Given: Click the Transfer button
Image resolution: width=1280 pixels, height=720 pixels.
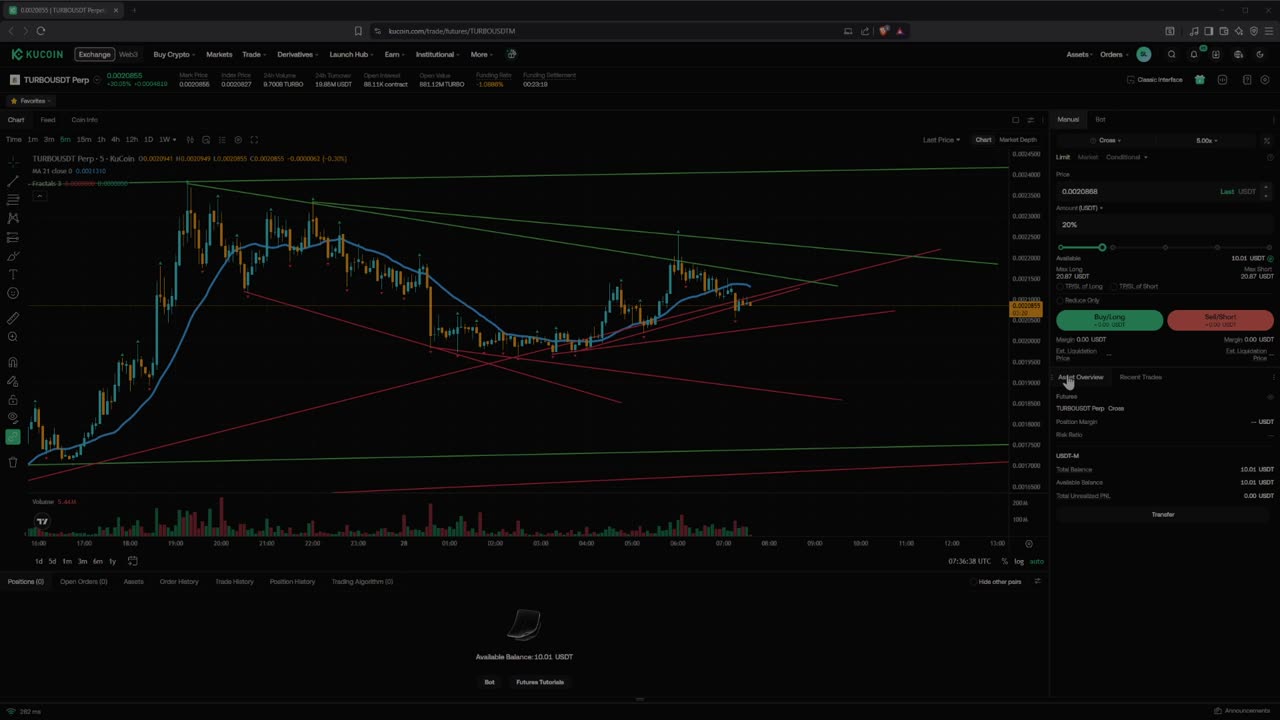Looking at the screenshot, I should 1163,514.
